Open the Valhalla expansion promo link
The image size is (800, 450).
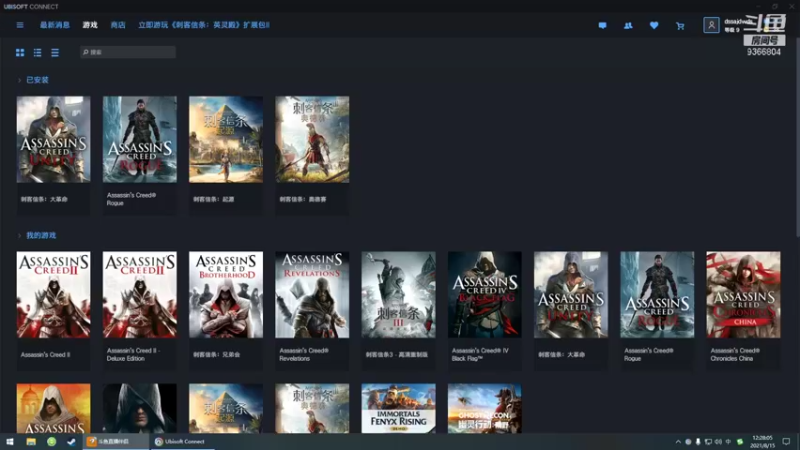tap(204, 25)
